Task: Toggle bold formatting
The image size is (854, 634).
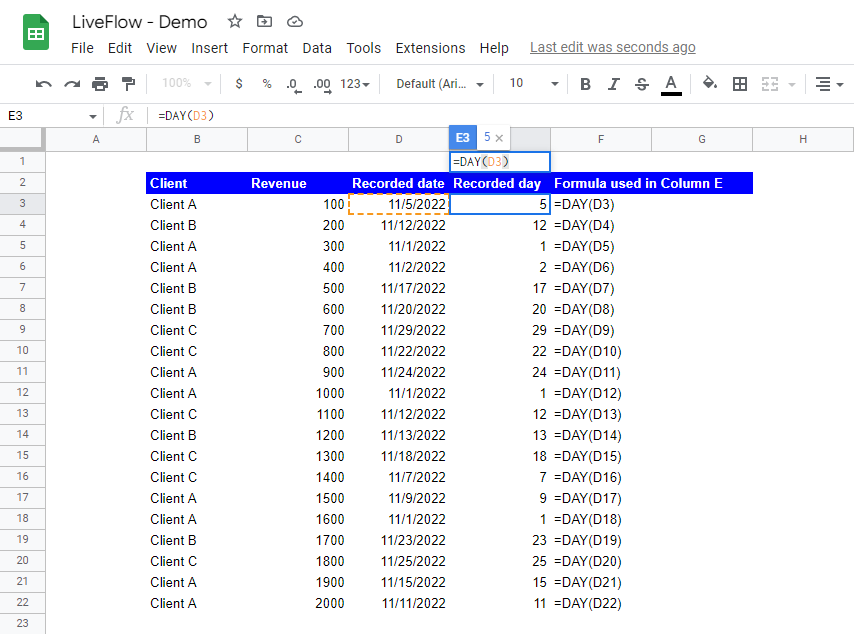Action: click(x=586, y=84)
